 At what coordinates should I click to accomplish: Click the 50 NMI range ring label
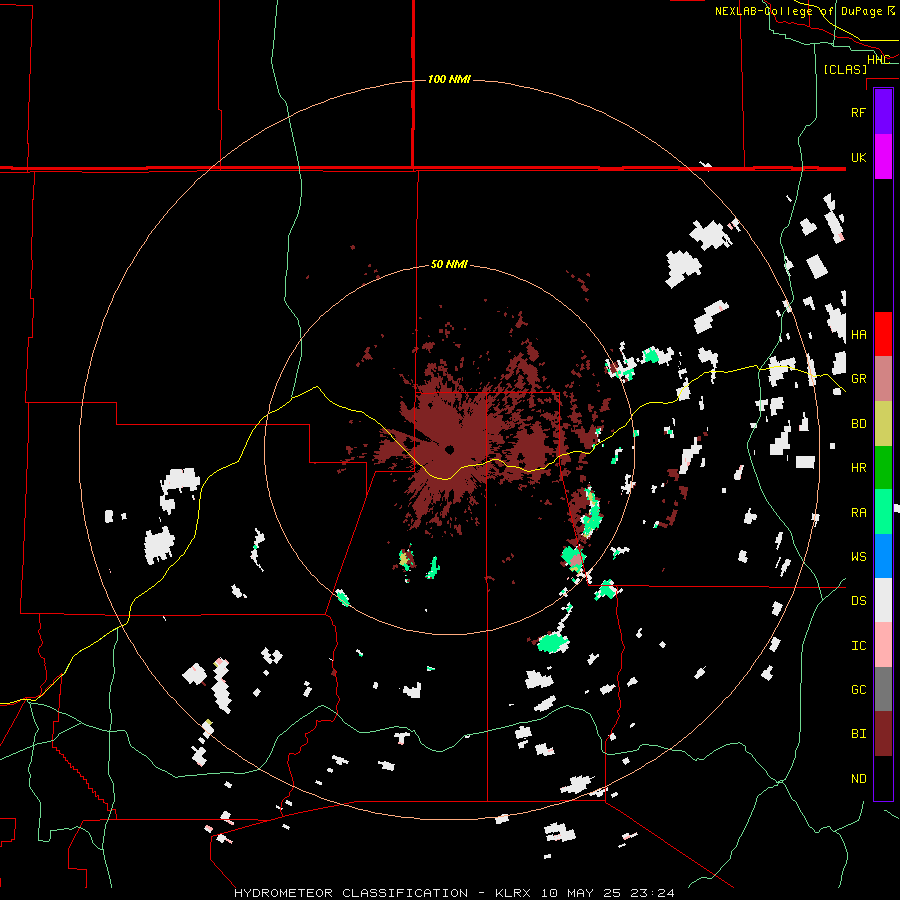click(449, 264)
